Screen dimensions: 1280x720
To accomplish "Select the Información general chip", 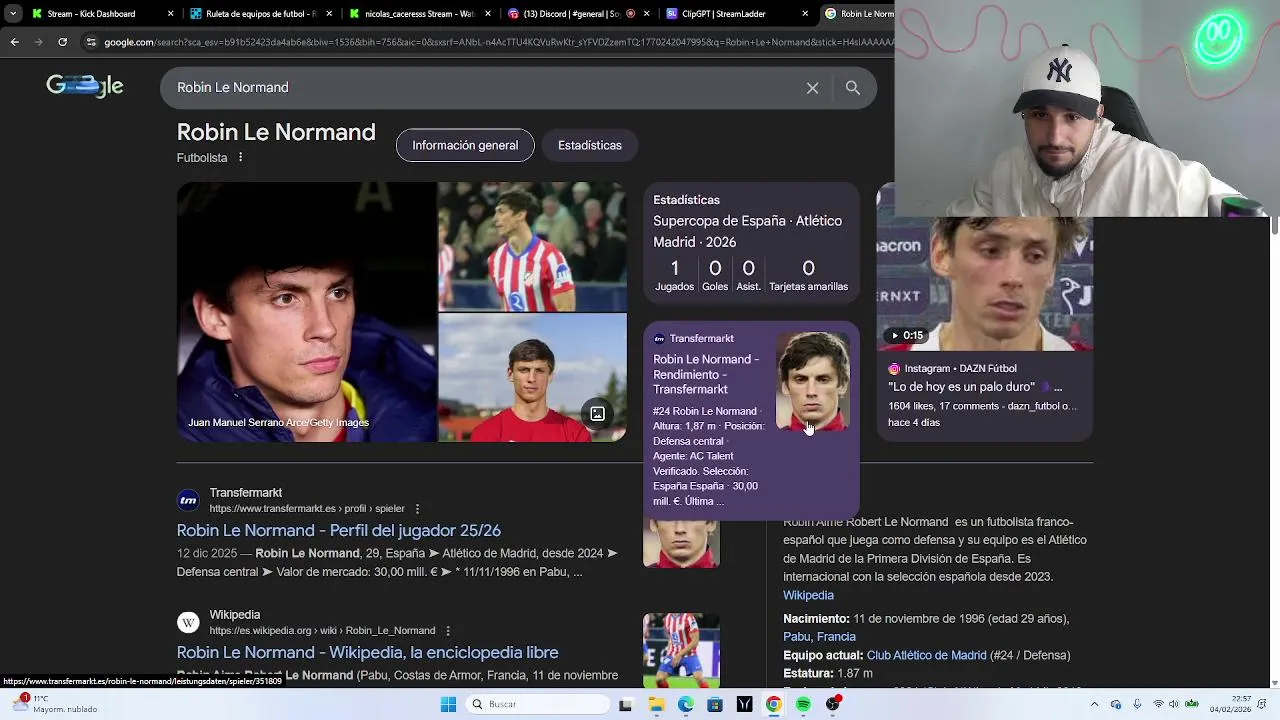I will click(465, 145).
